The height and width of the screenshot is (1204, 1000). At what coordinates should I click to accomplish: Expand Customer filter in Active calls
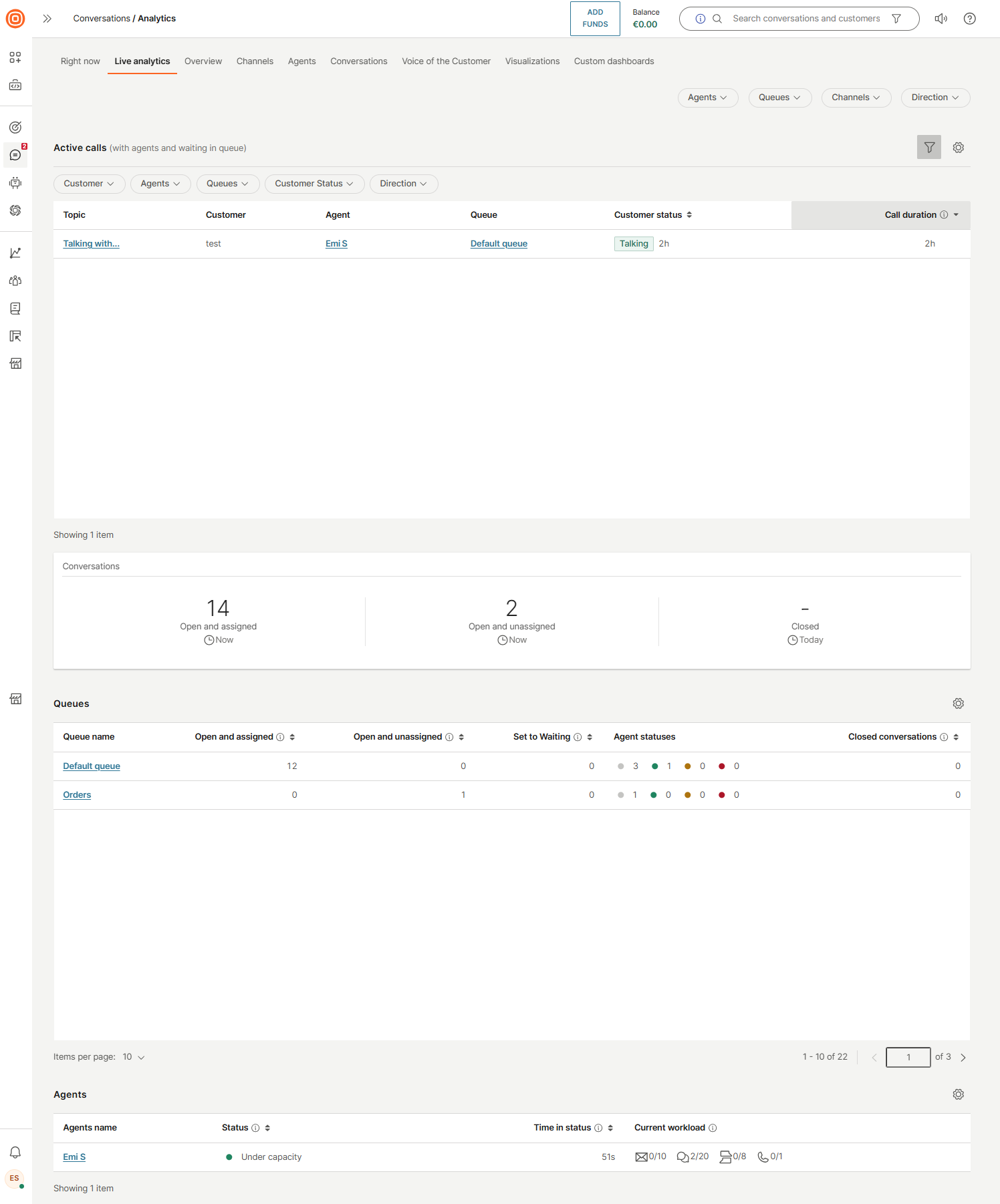click(89, 184)
